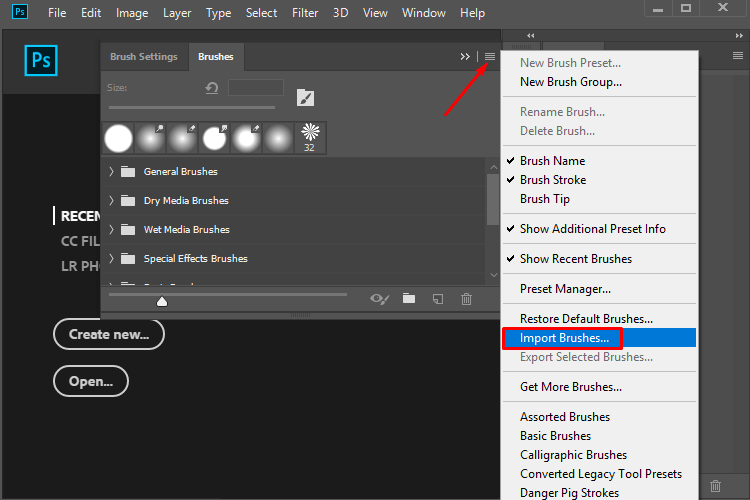Viewport: 750px width, 500px height.
Task: Expand the Dry Media Brushes group
Action: pyautogui.click(x=111, y=200)
